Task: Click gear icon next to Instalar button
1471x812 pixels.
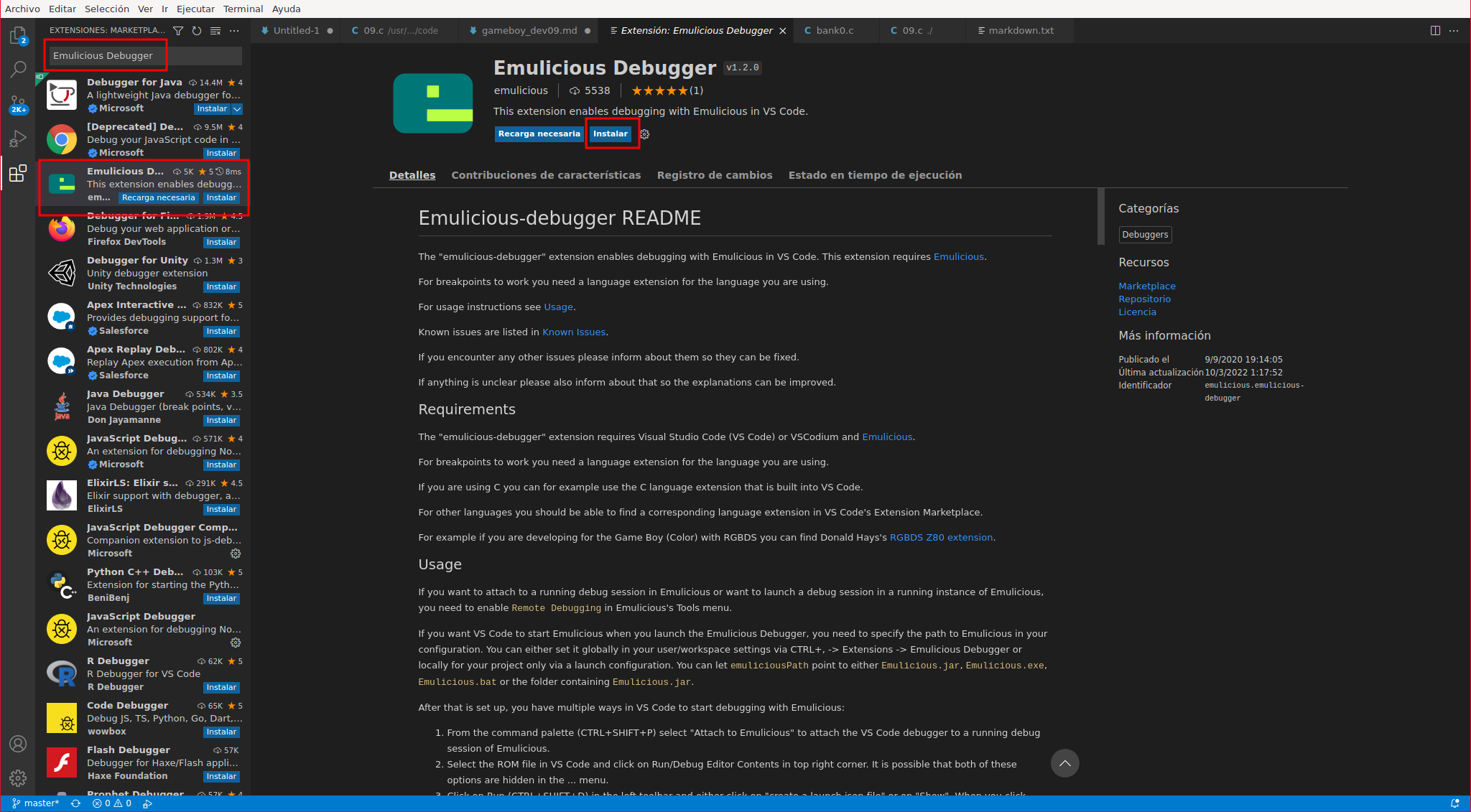Action: point(644,134)
